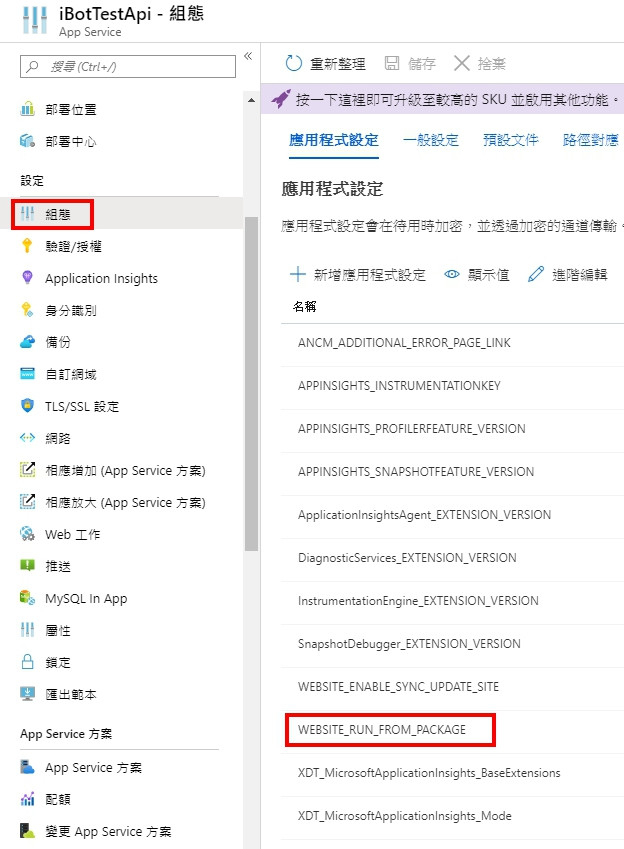Open the SnapshotDebugger_EXTENSION_VERSION setting

(x=410, y=643)
